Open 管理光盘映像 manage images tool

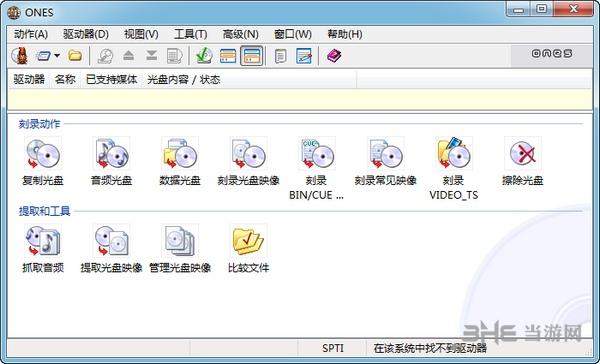pos(180,249)
